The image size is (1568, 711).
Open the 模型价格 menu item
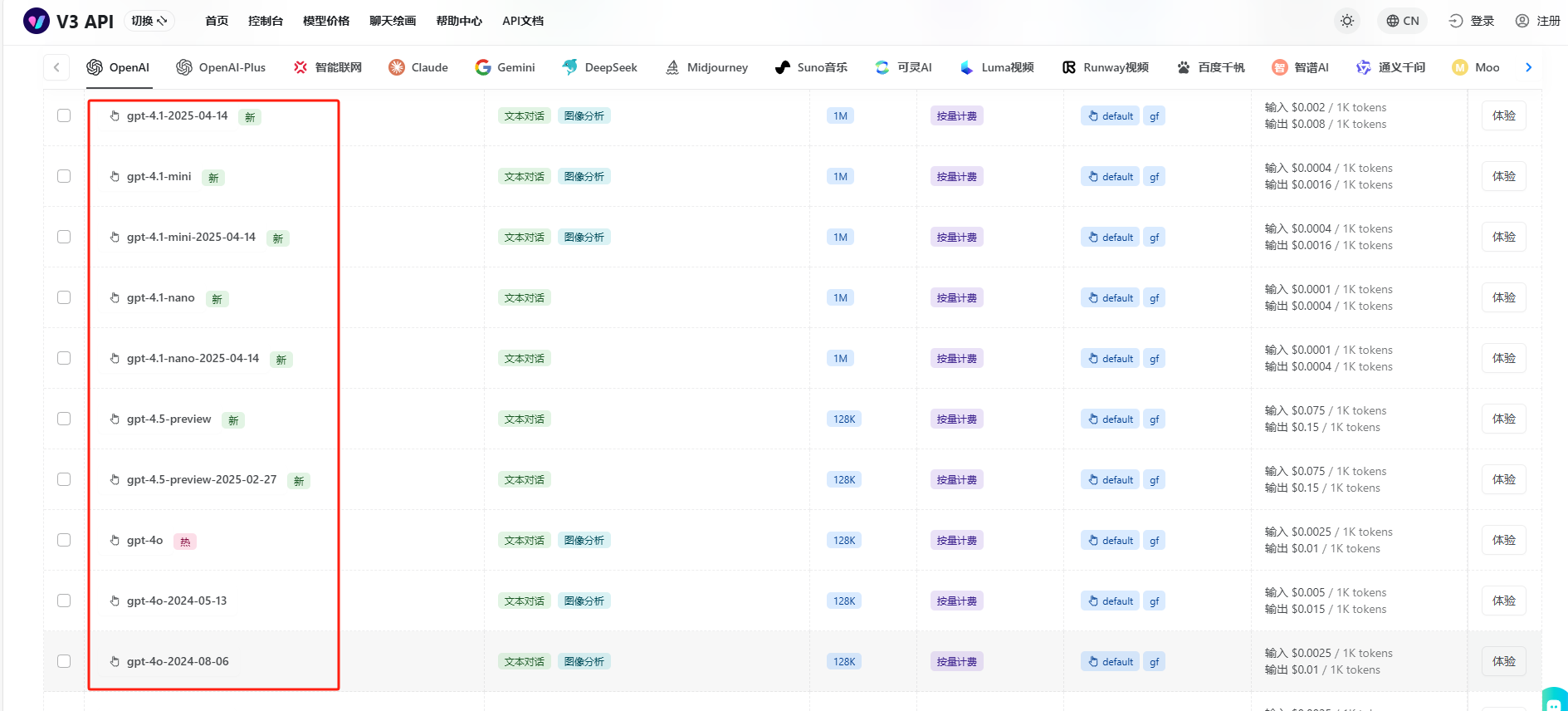326,21
